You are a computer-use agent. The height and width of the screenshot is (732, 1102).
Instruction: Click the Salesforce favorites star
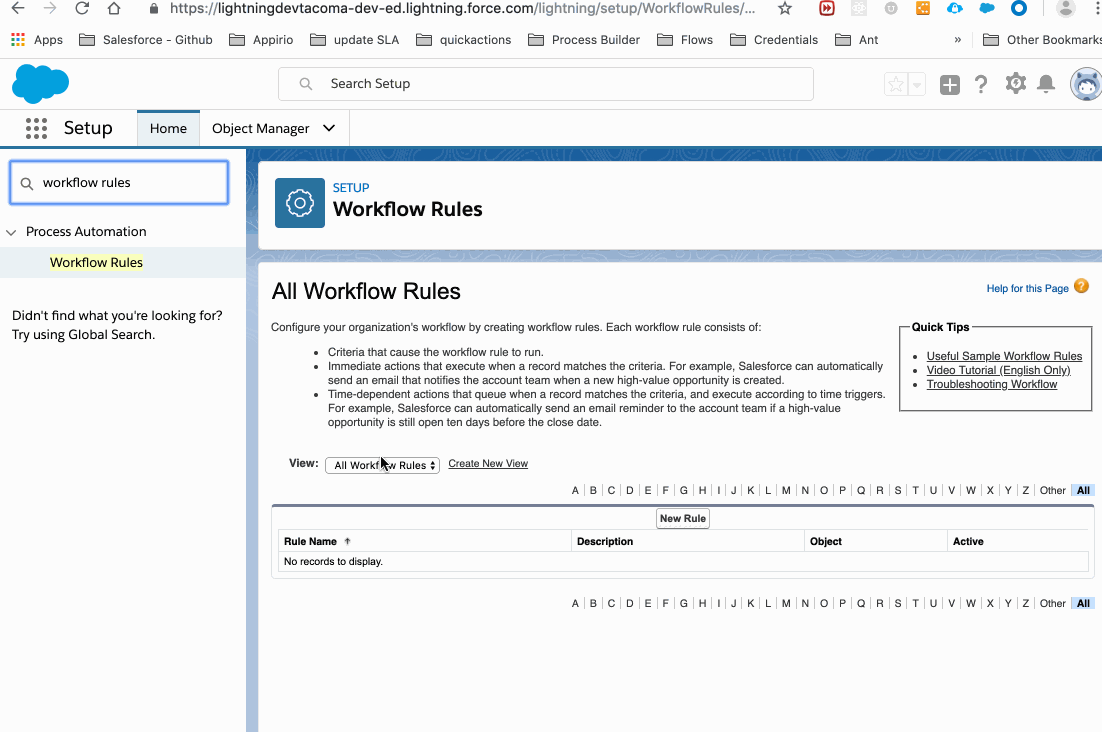point(896,84)
